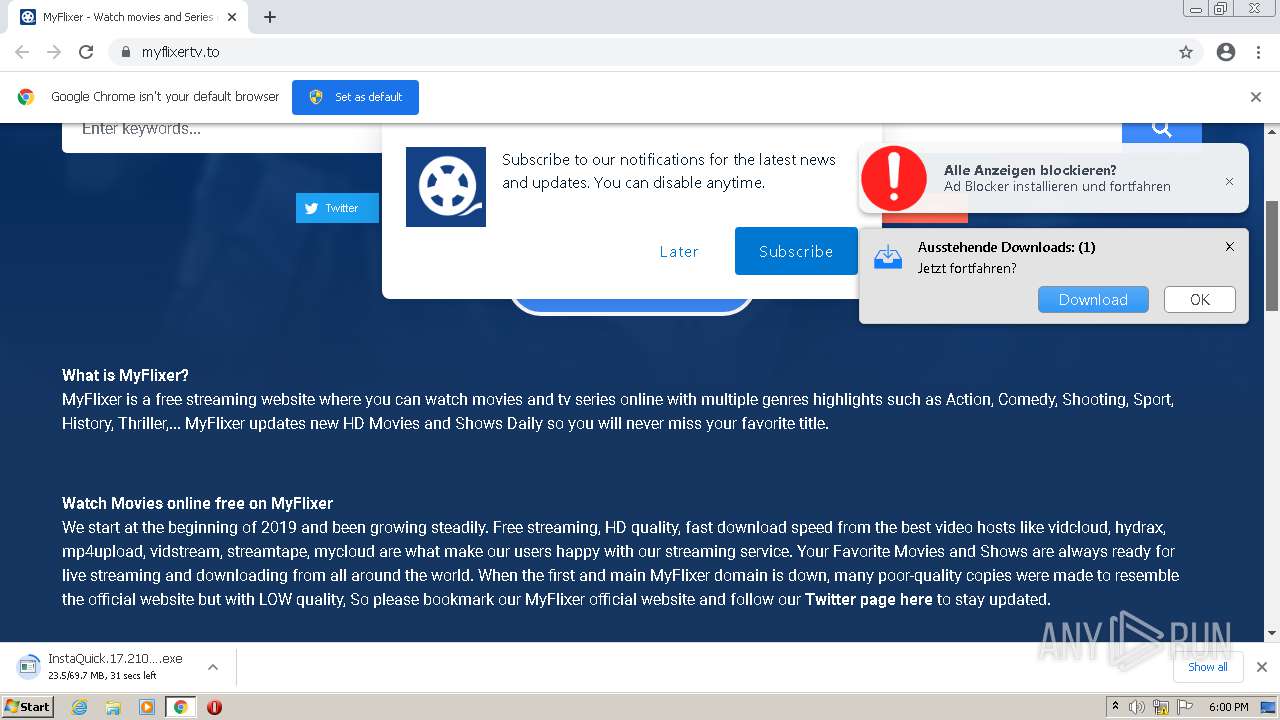Open the Chrome profile avatar menu

coord(1226,52)
